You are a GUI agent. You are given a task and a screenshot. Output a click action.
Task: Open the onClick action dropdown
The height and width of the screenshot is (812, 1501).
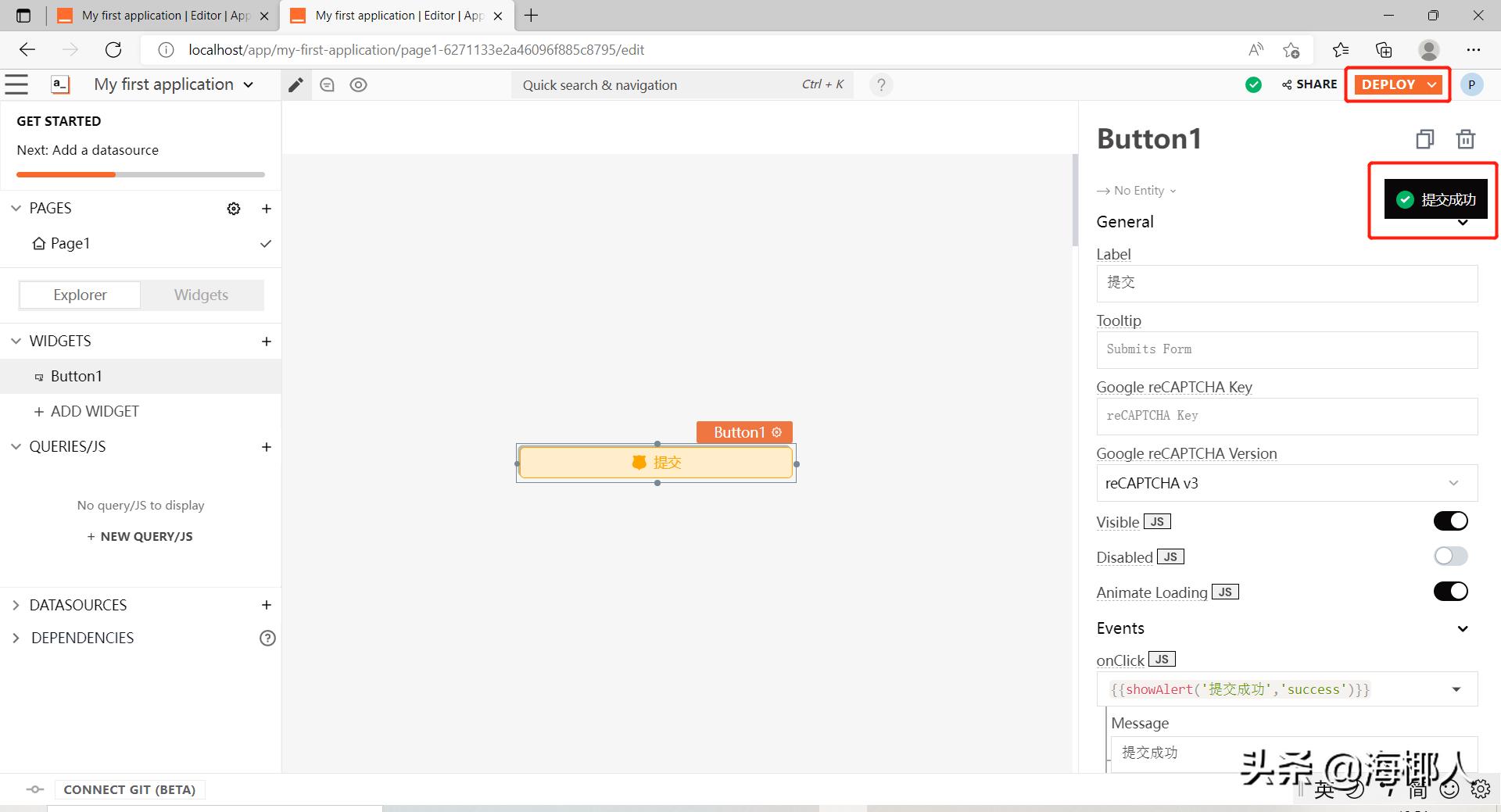[1456, 689]
